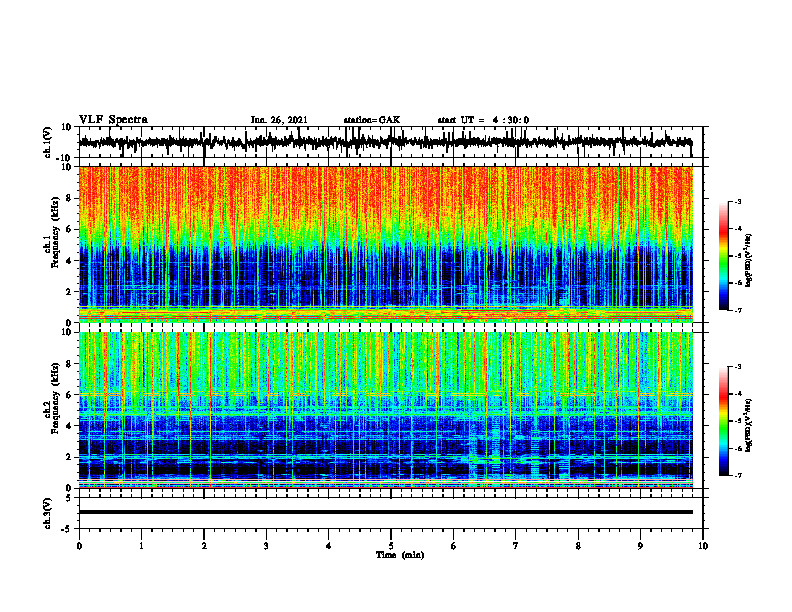Click the "6" kHz tick on ch.1 spectrogram

(69, 230)
